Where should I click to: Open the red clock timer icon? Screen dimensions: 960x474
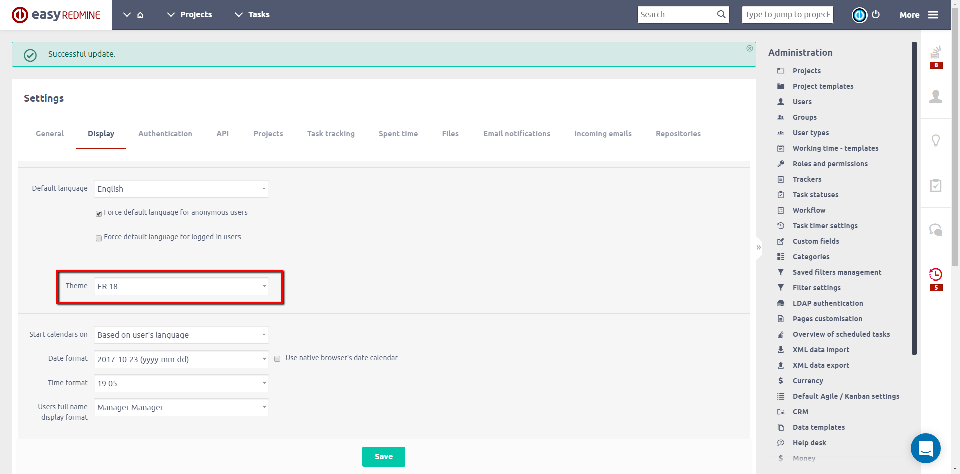[x=936, y=274]
